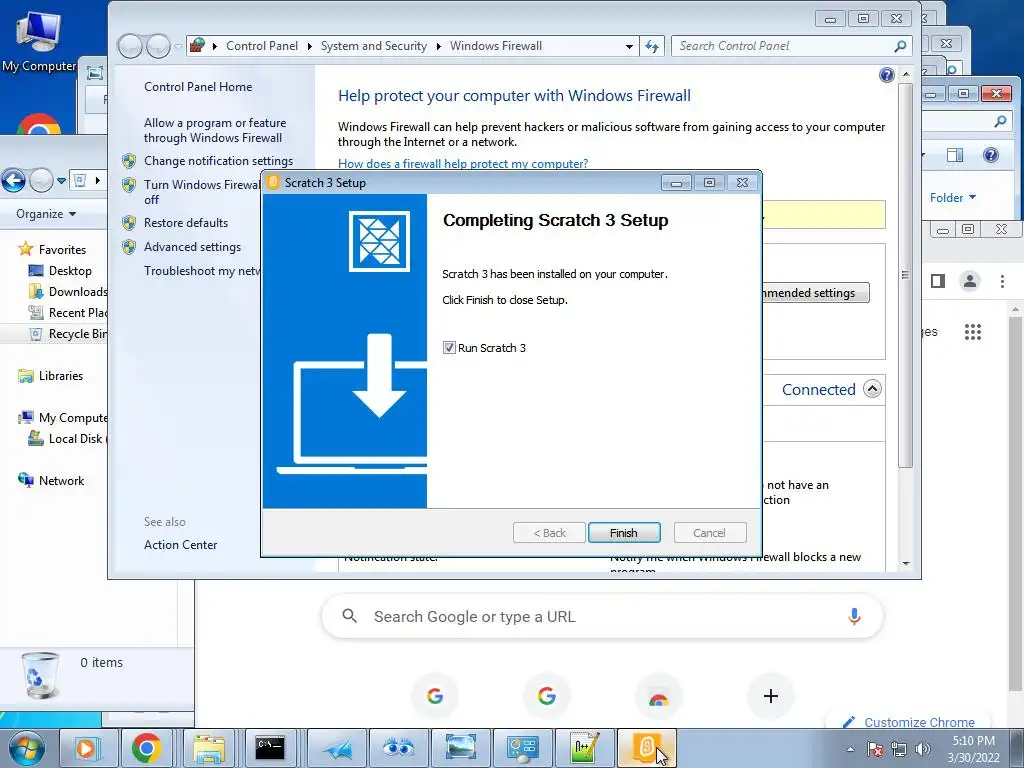
Task: Click the Chrome profile avatar icon
Action: [970, 281]
